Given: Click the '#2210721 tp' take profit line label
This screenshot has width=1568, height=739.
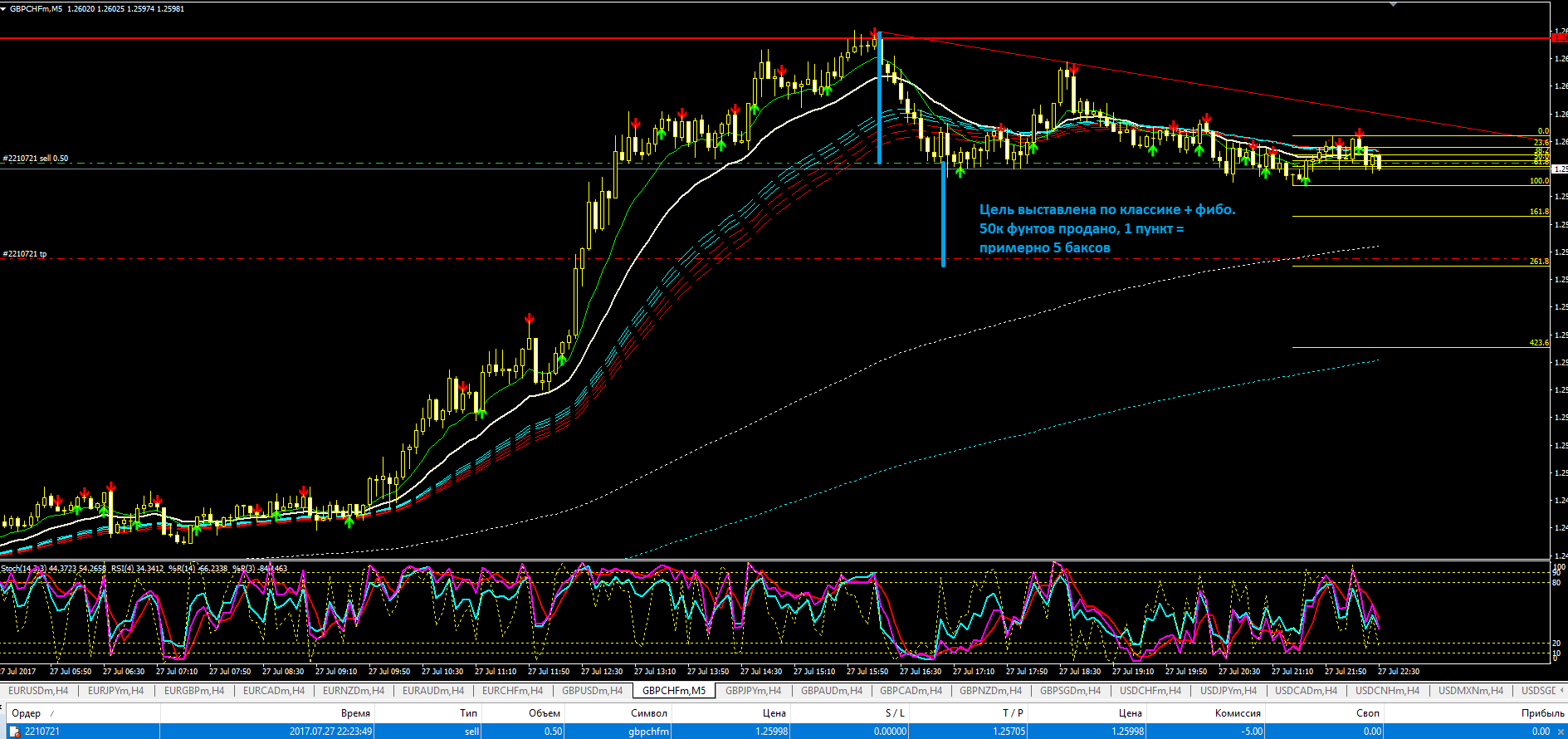Looking at the screenshot, I should click(25, 254).
